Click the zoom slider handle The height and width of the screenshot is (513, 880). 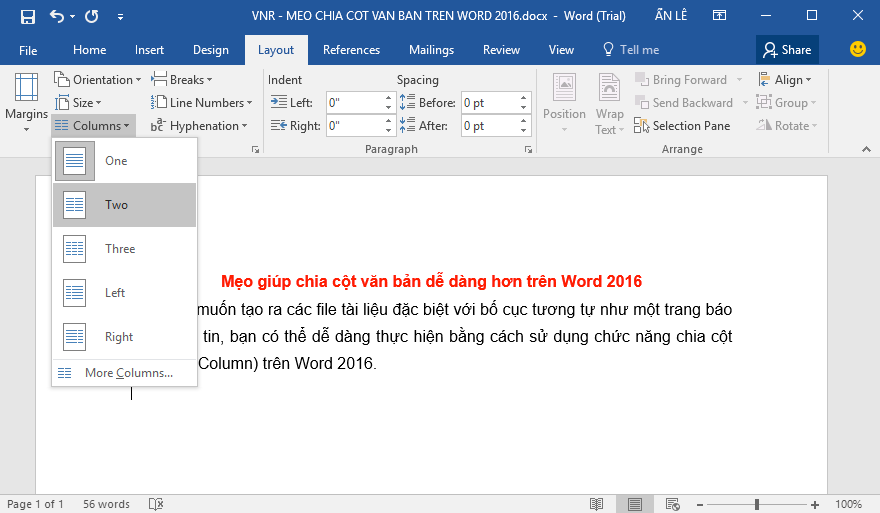pyautogui.click(x=757, y=505)
